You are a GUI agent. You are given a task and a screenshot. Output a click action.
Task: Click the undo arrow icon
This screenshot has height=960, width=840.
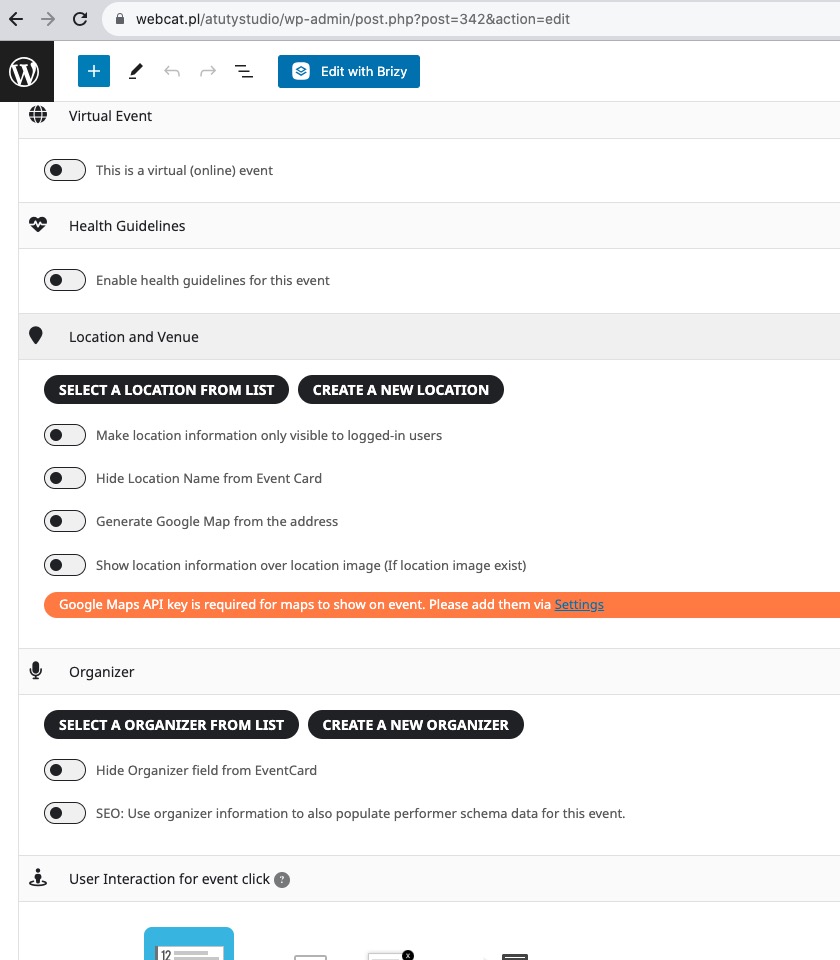pos(172,72)
